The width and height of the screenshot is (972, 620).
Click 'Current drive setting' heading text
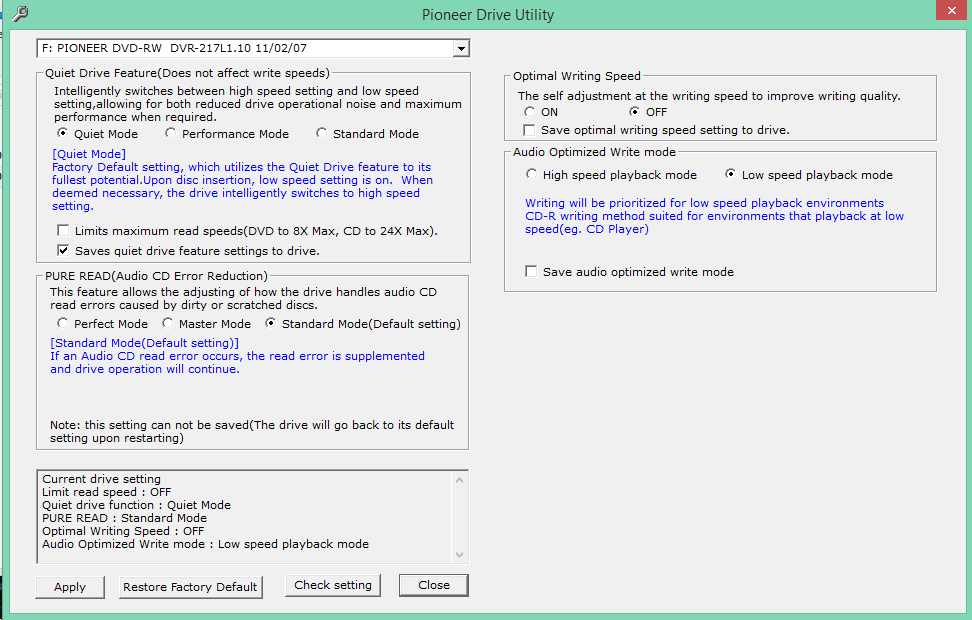(x=102, y=479)
